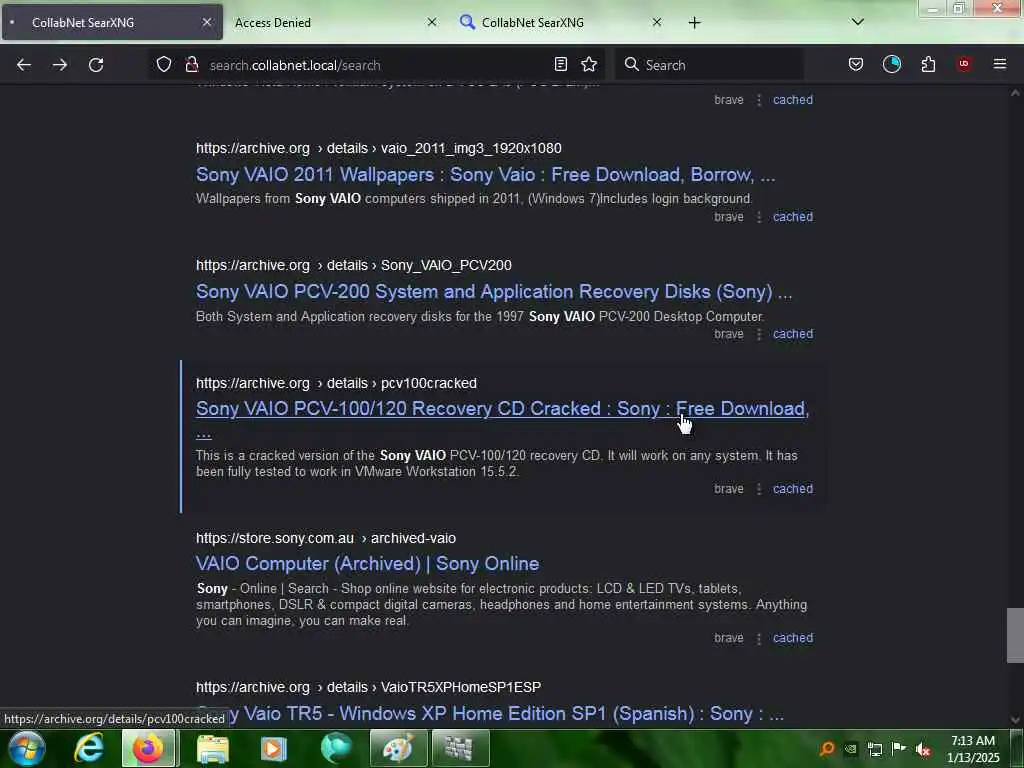
Task: Click the network tray icon
Action: pos(874,749)
